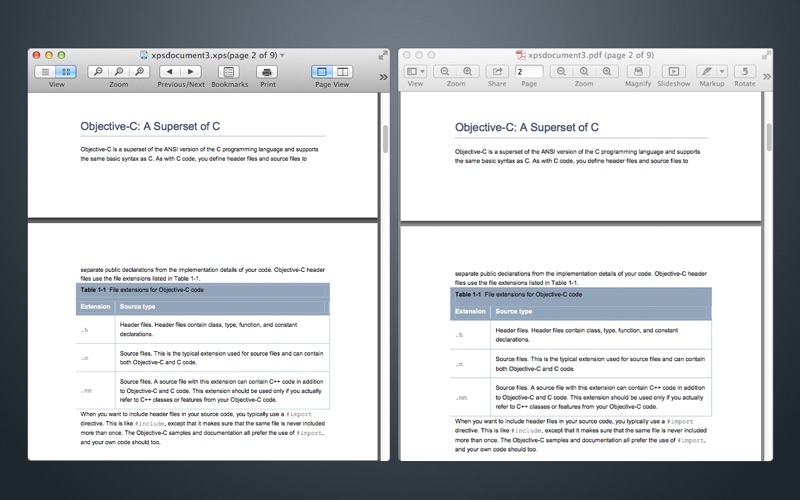Click vertical scrollbar thumb in XPS viewer
The height and width of the screenshot is (500, 800).
click(385, 138)
